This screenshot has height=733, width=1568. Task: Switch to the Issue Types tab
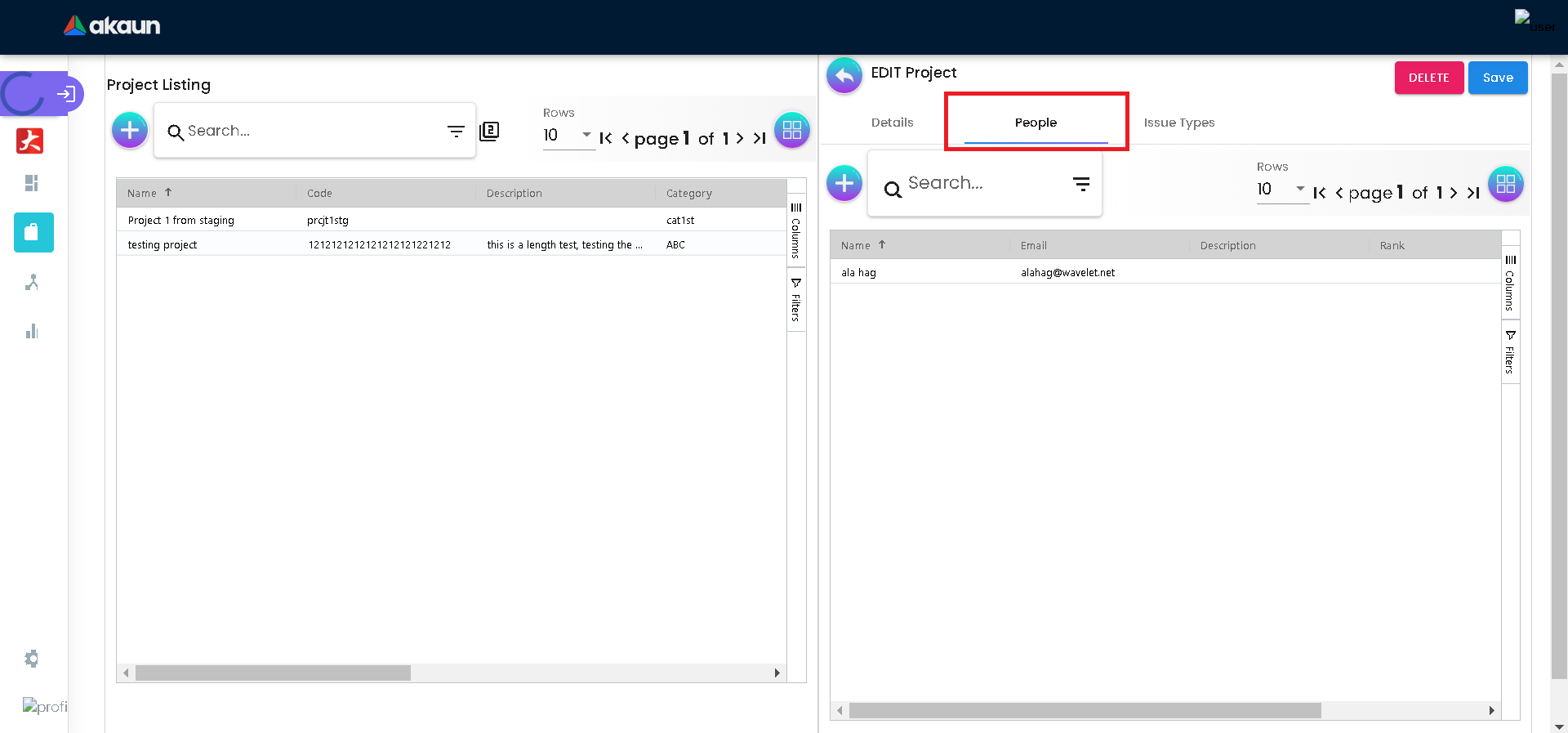[x=1178, y=123]
